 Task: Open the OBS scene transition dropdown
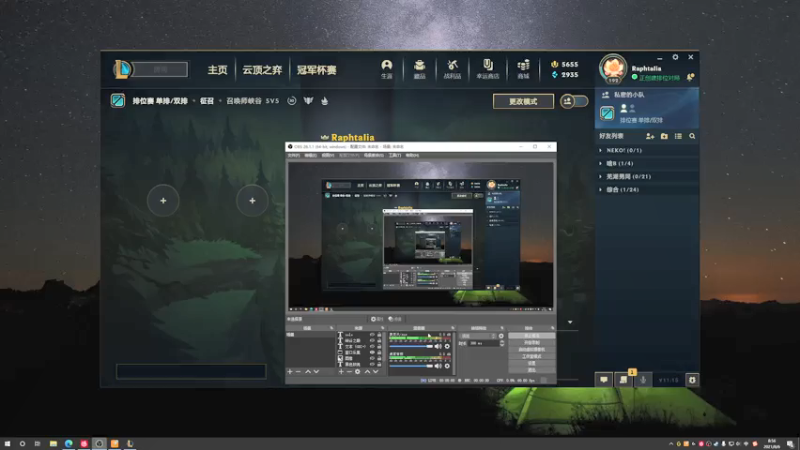click(x=478, y=336)
